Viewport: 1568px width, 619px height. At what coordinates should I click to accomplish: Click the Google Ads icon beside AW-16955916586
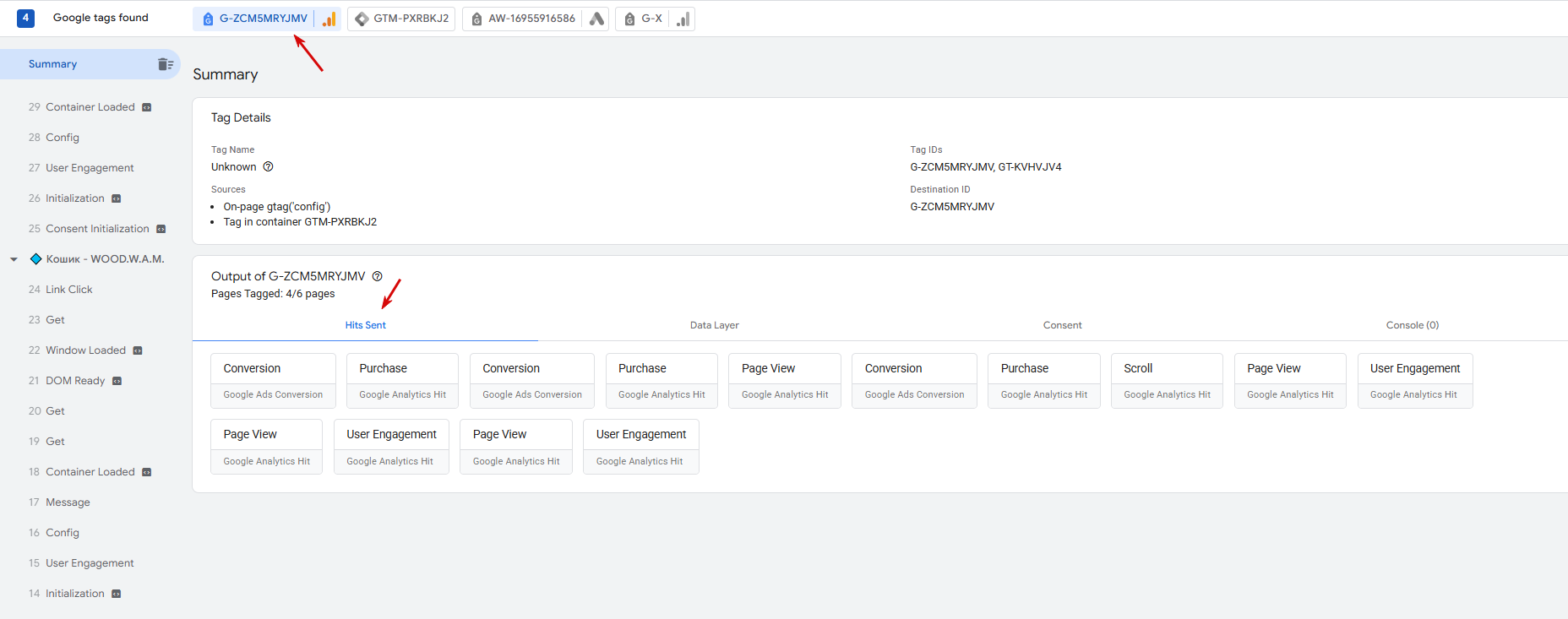tap(596, 19)
